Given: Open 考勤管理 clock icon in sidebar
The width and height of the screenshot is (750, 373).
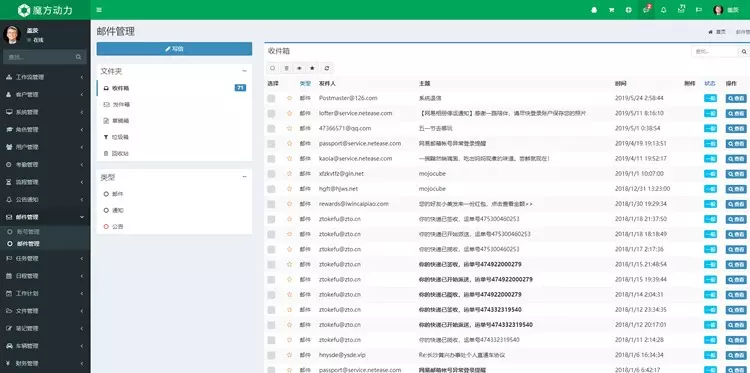Looking at the screenshot, I should coord(9,165).
